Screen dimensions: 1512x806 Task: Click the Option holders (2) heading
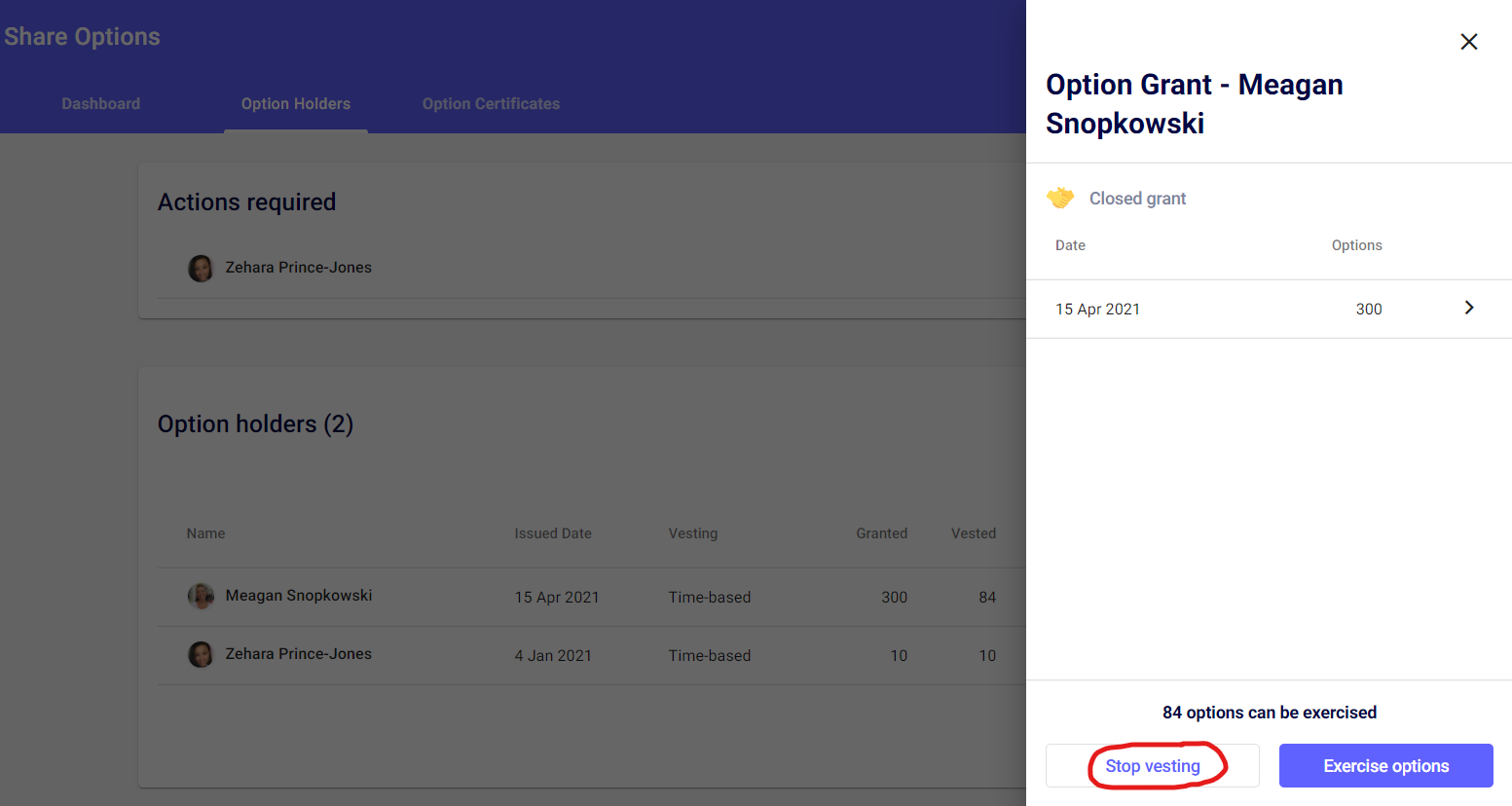pyautogui.click(x=255, y=424)
